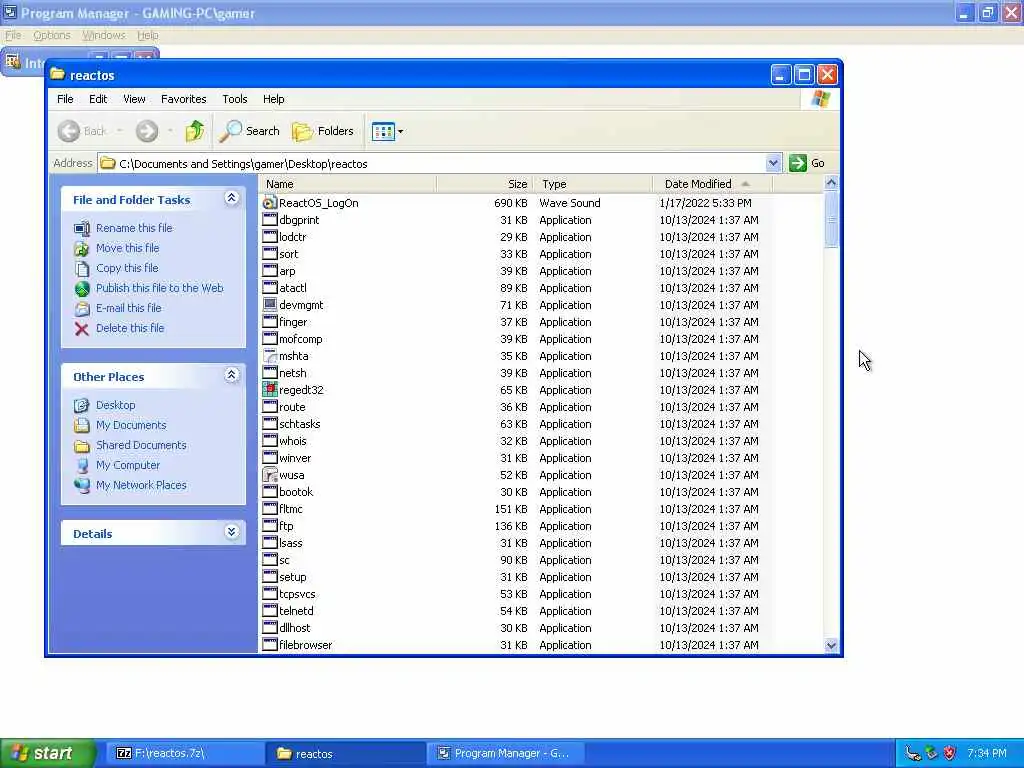Open My Documents in Other Places
The height and width of the screenshot is (768, 1024).
coord(131,425)
